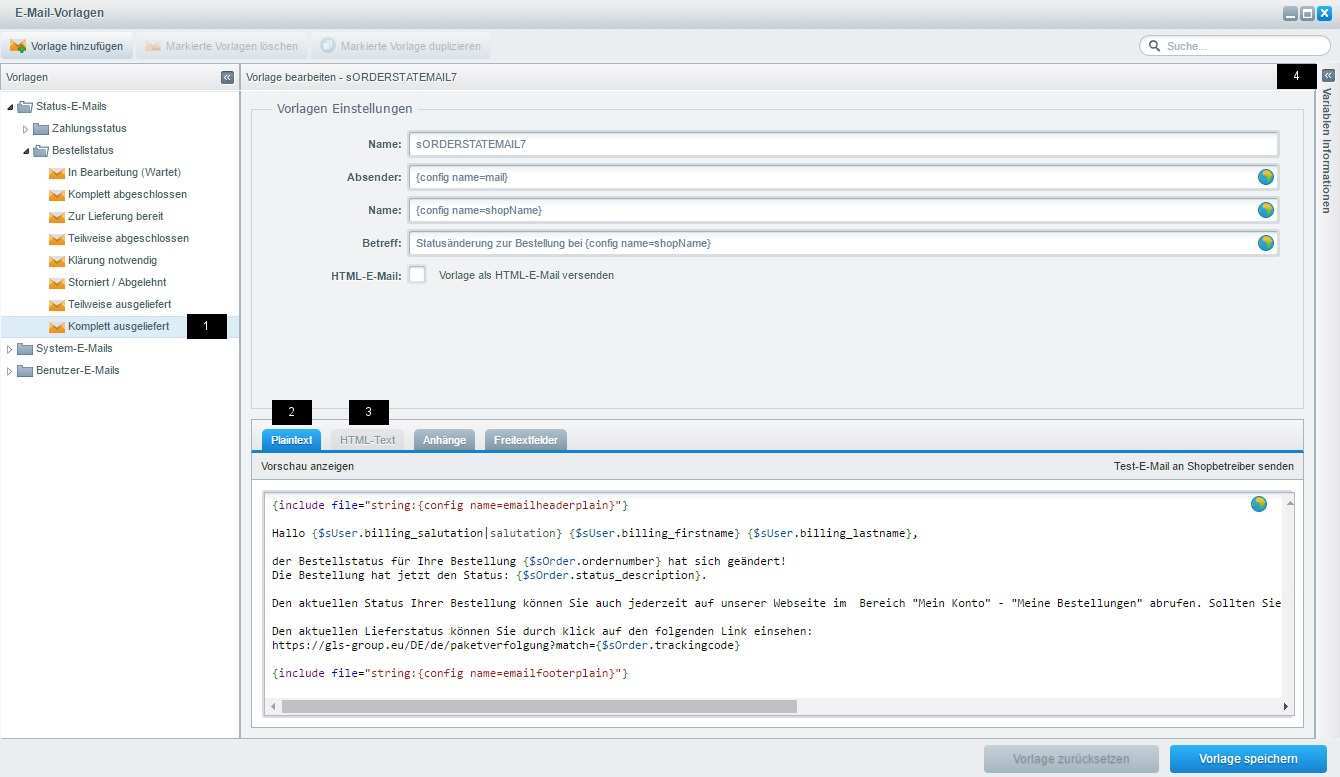Click Test-E-Mail an Shopbetreiber senden
The width and height of the screenshot is (1340, 777).
coord(1203,466)
